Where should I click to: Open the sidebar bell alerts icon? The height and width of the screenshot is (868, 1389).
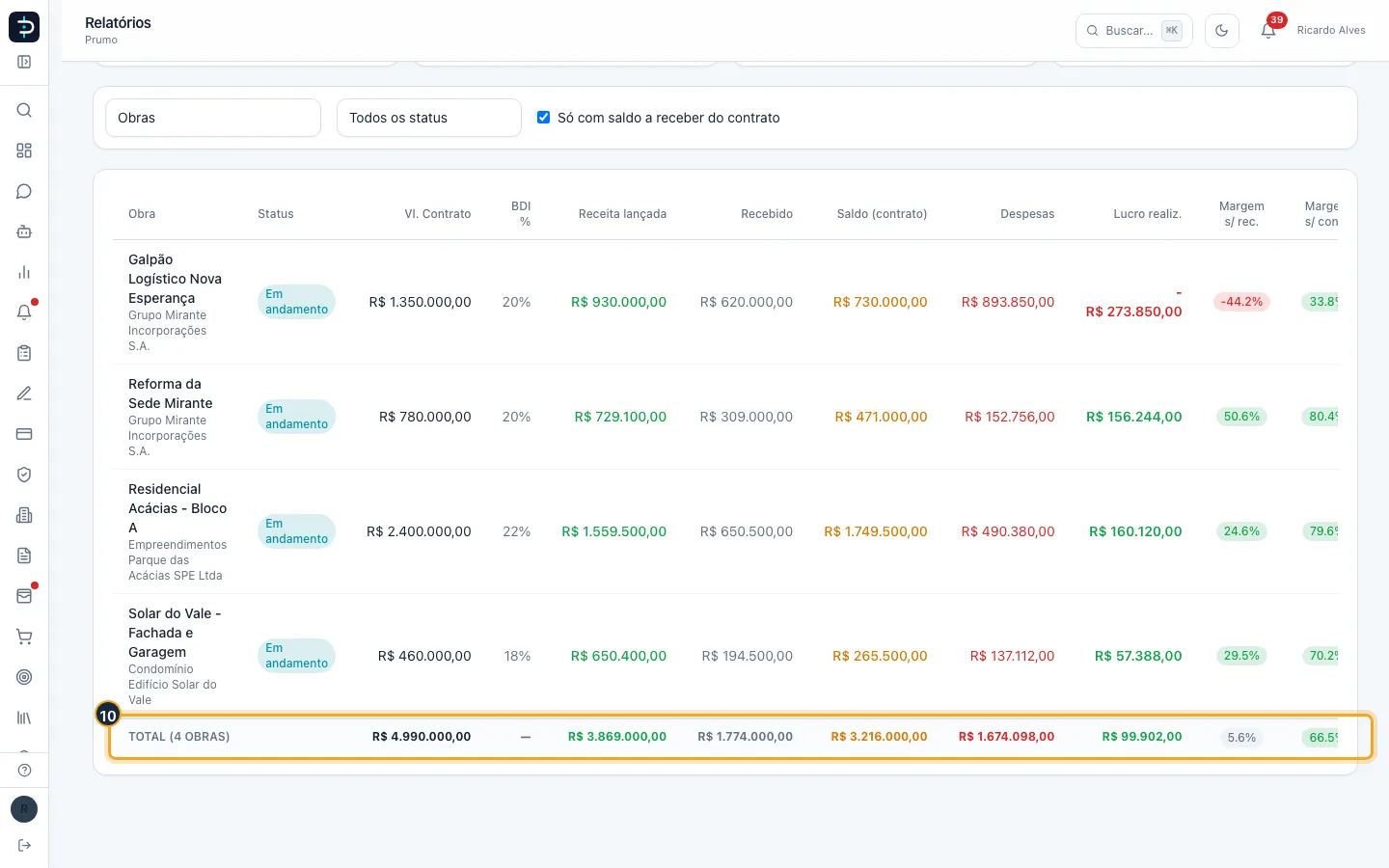24,312
